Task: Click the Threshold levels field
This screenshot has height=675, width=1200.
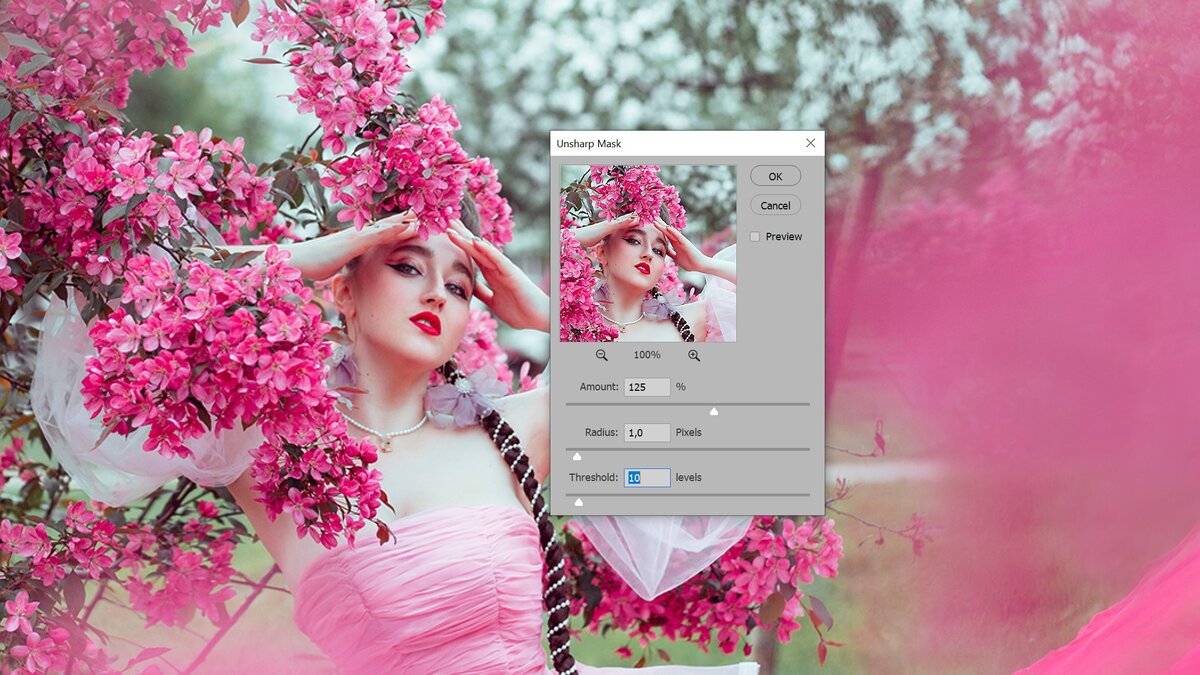Action: [x=647, y=478]
